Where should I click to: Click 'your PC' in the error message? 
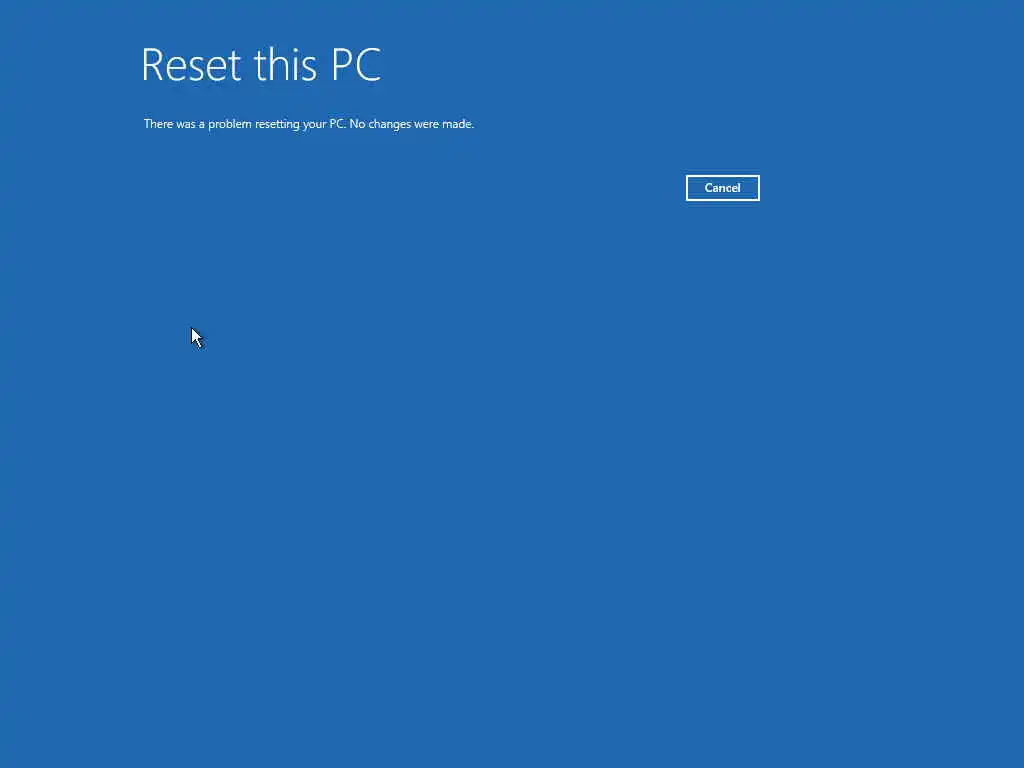click(323, 124)
